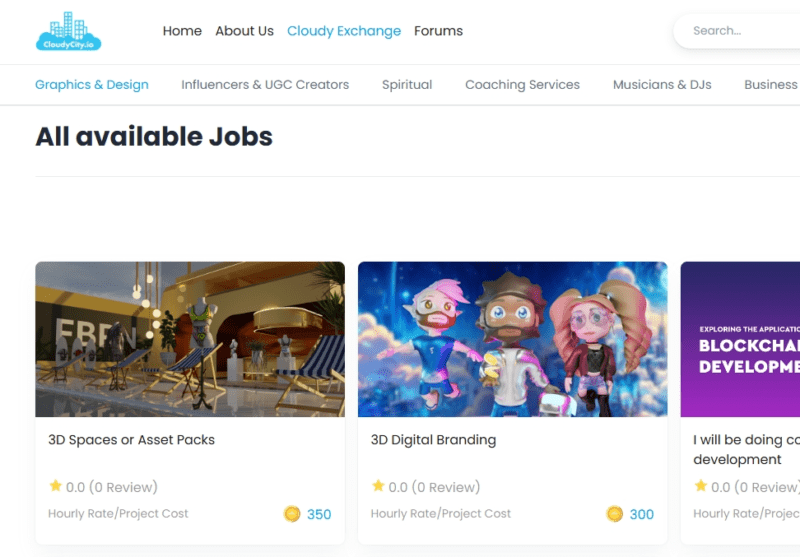
Task: Click the coin icon beside 300
Action: (615, 514)
